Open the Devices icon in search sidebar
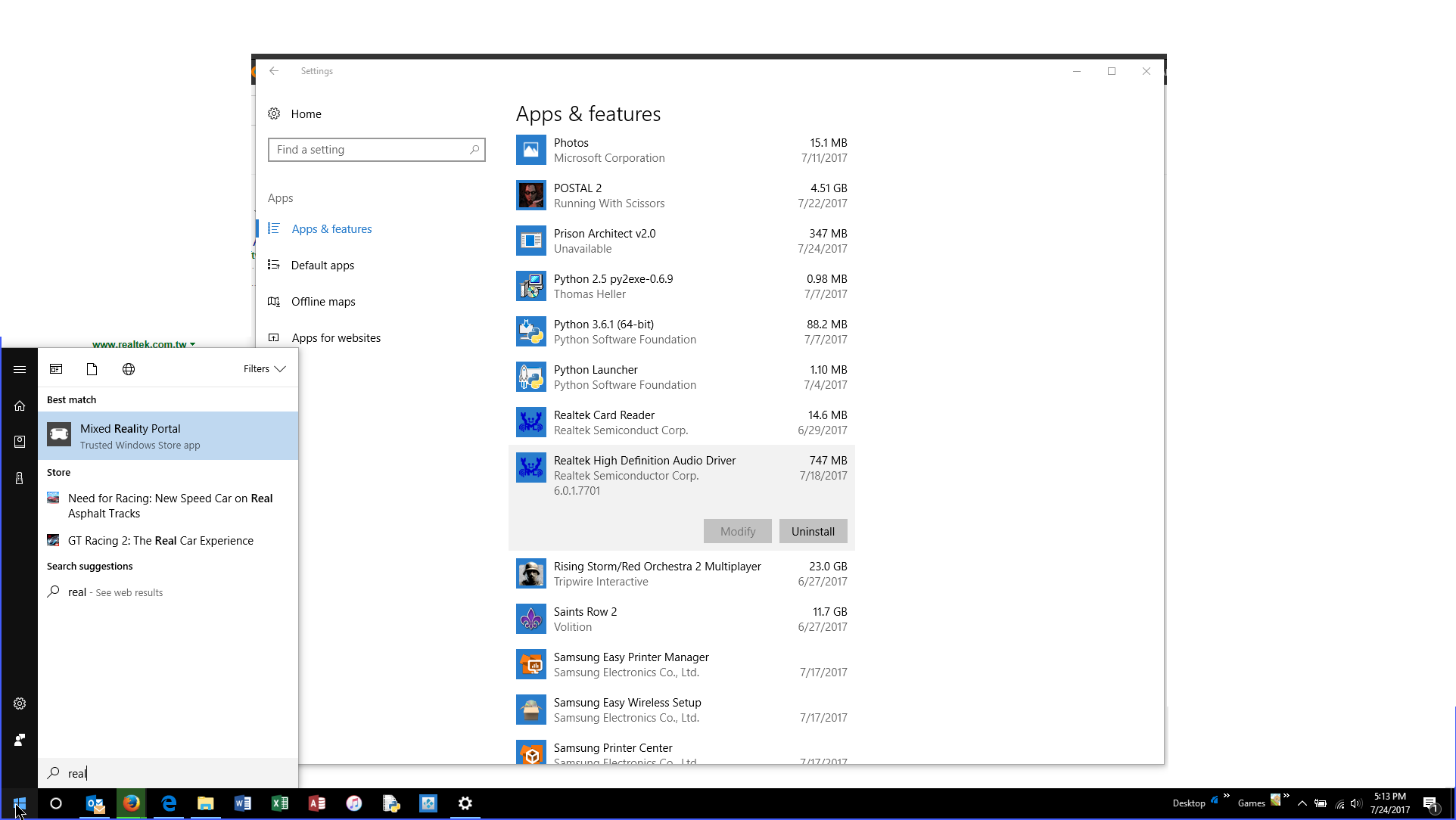1456x820 pixels. click(x=20, y=478)
